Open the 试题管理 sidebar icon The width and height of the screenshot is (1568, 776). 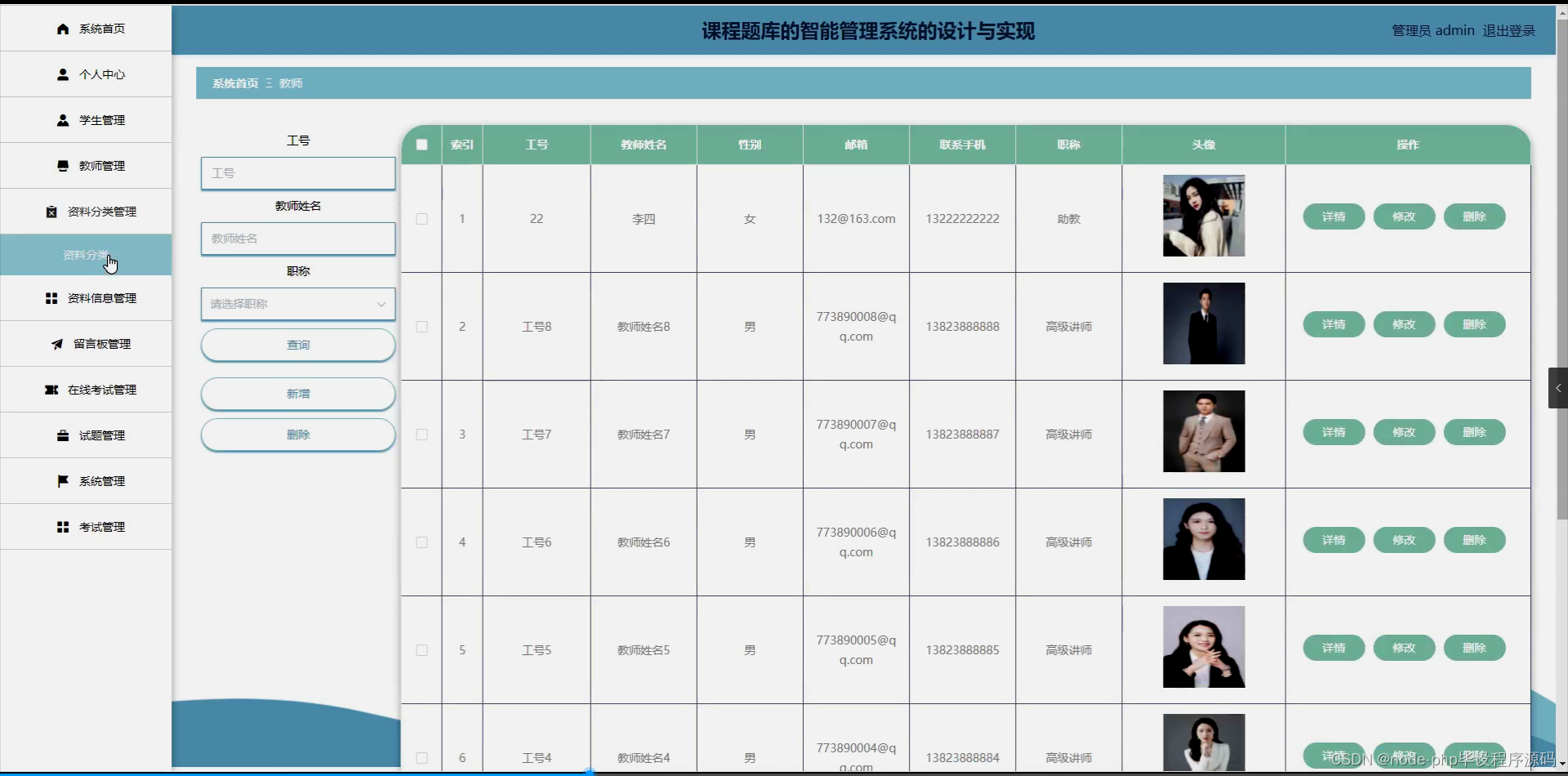pyautogui.click(x=62, y=435)
